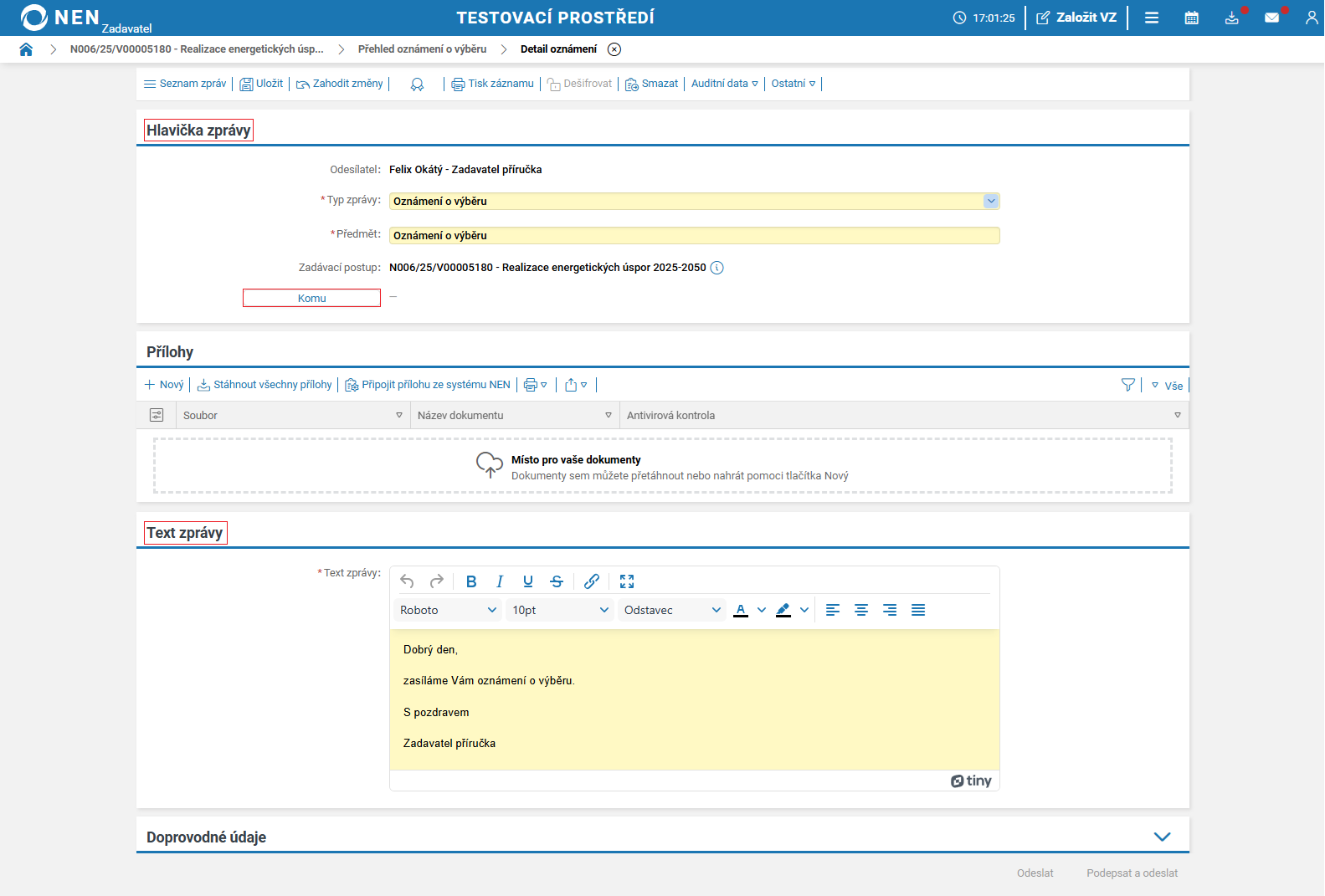Expand the Doprovodné údaje section
The width and height of the screenshot is (1325, 896).
[x=1162, y=837]
